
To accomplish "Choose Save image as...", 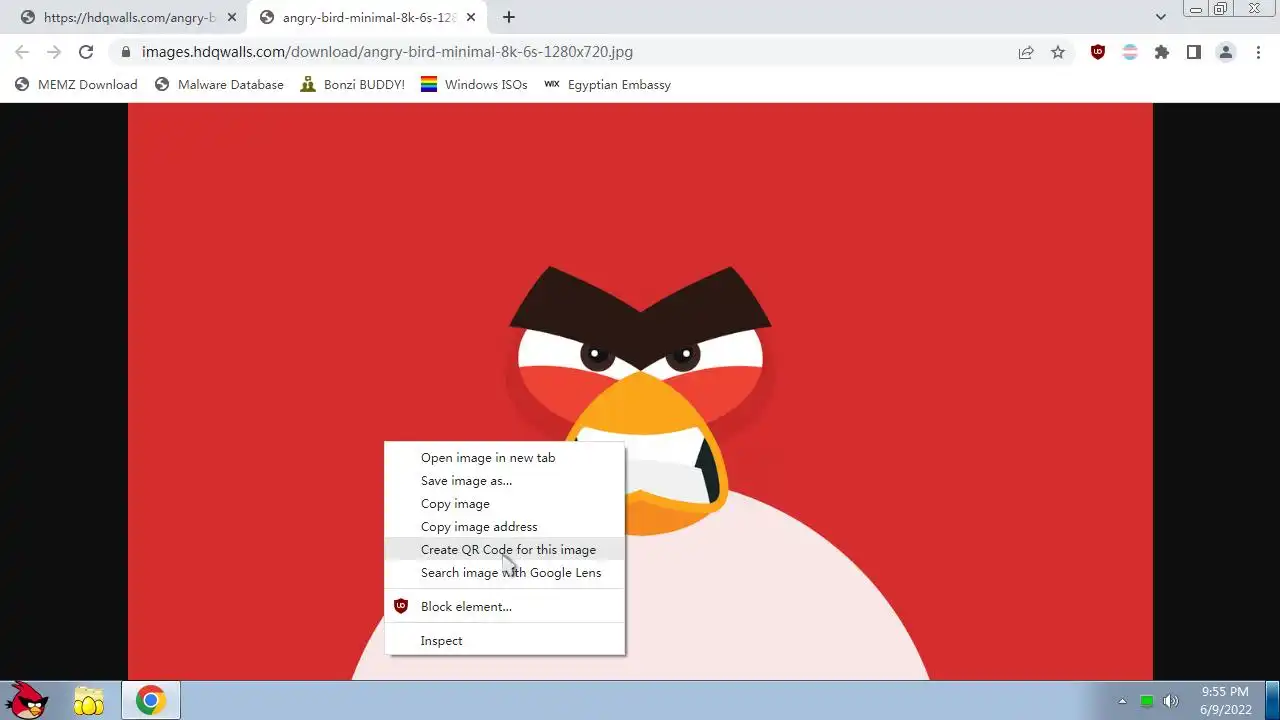I will (x=505, y=481).
